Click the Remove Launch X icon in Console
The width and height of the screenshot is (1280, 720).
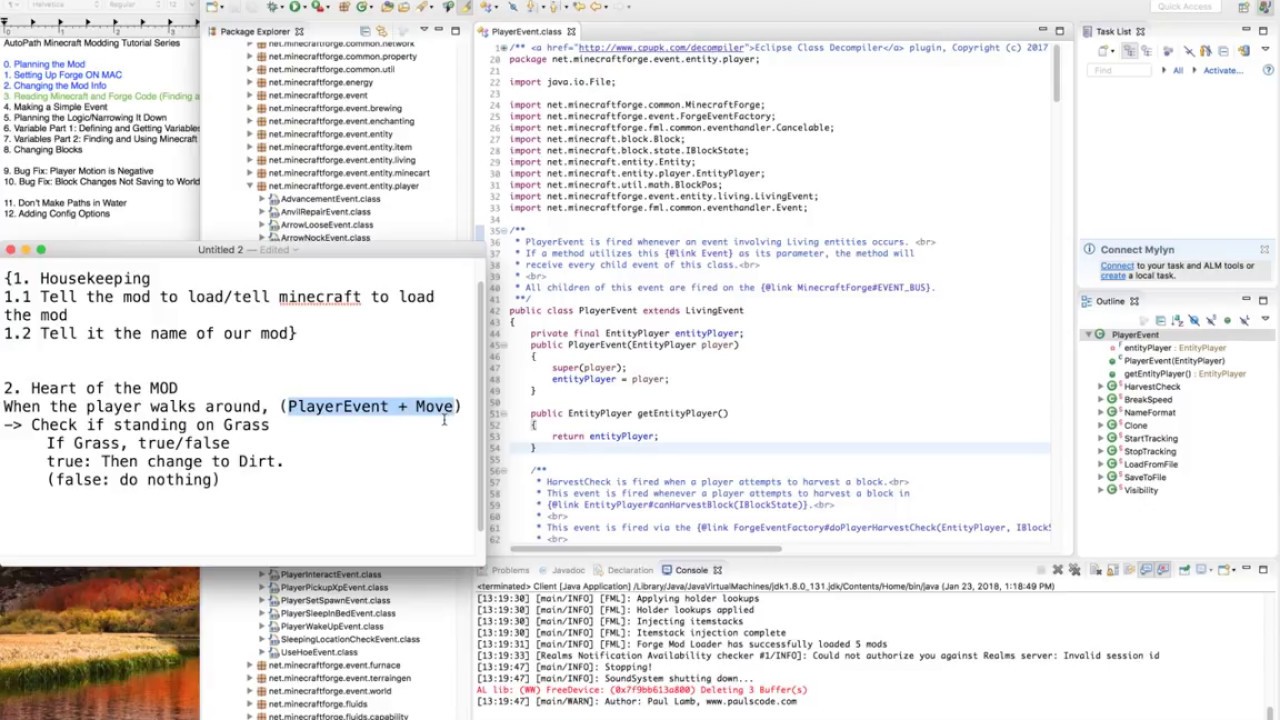tap(1057, 570)
